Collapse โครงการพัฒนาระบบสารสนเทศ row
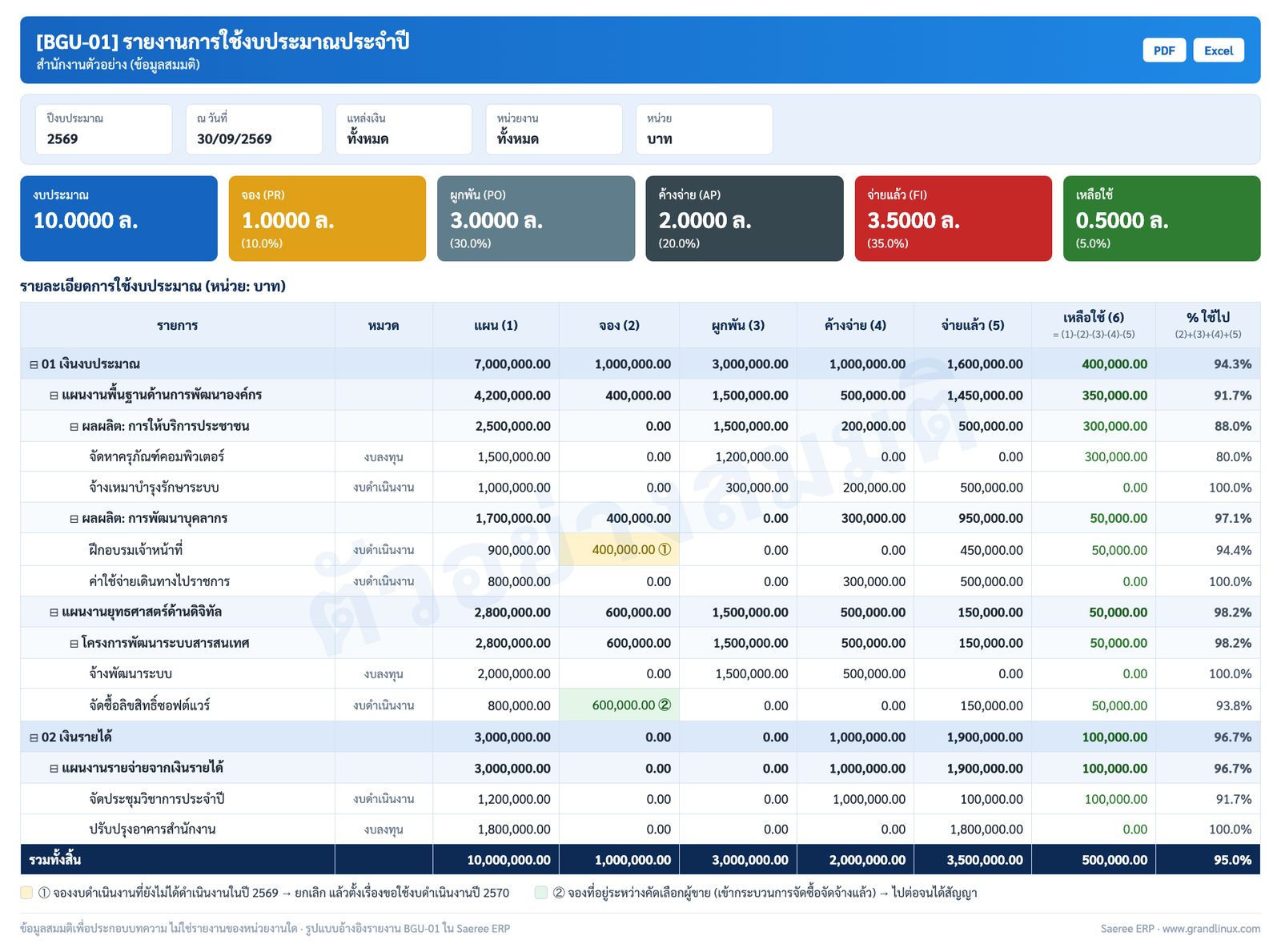The image size is (1281, 952). coord(74,644)
